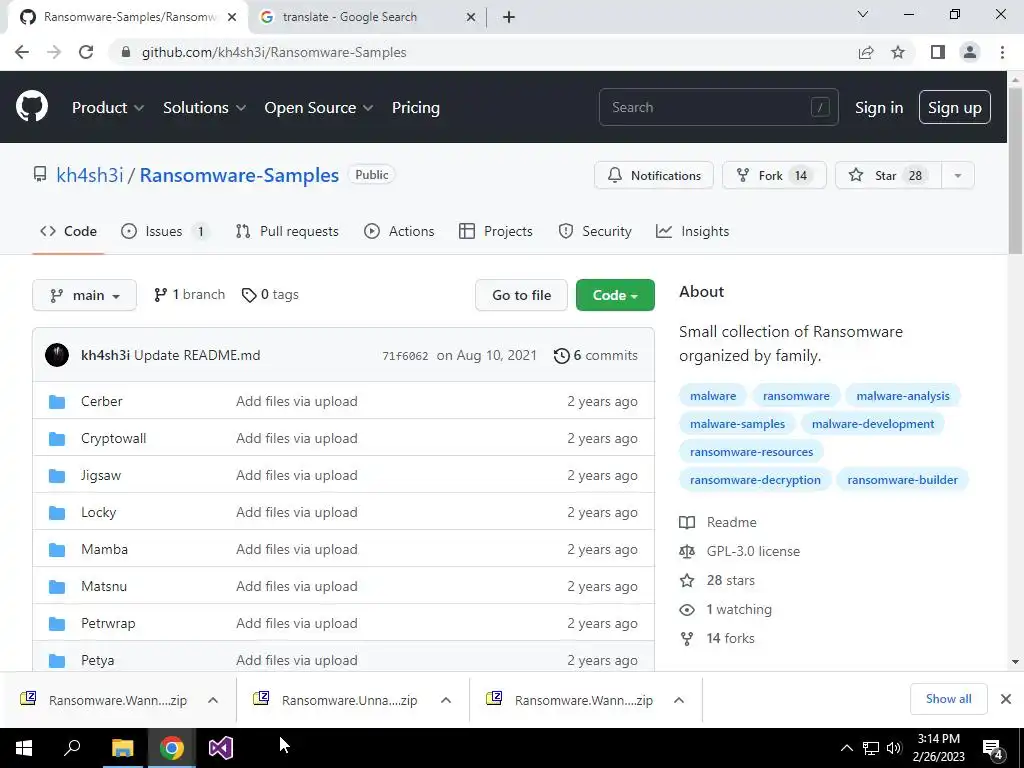Click the Mamba folder icon

[x=57, y=549]
